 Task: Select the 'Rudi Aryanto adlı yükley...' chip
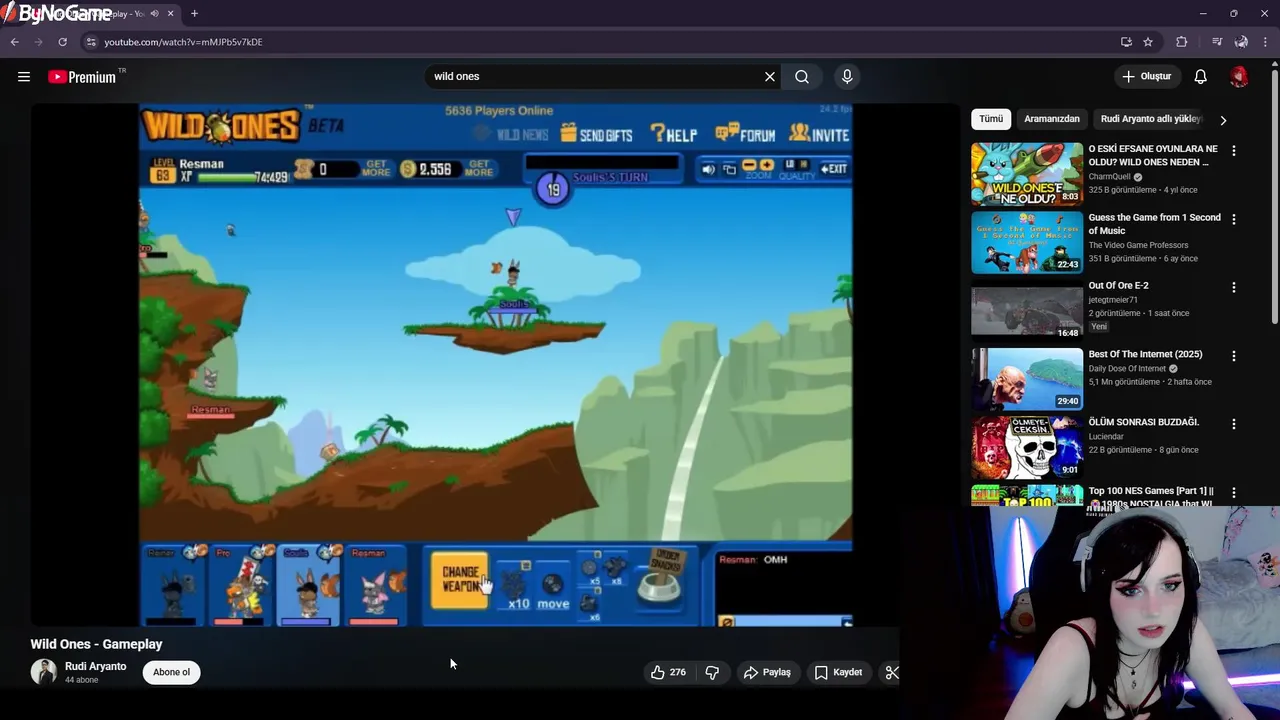pyautogui.click(x=1150, y=119)
